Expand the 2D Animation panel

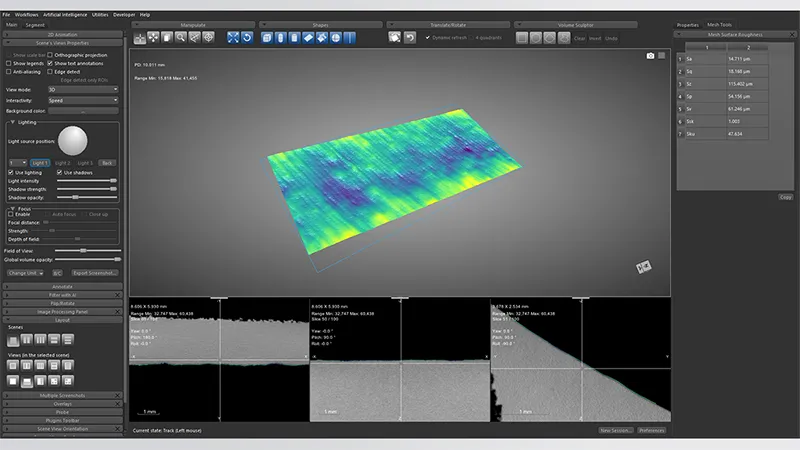coord(62,35)
